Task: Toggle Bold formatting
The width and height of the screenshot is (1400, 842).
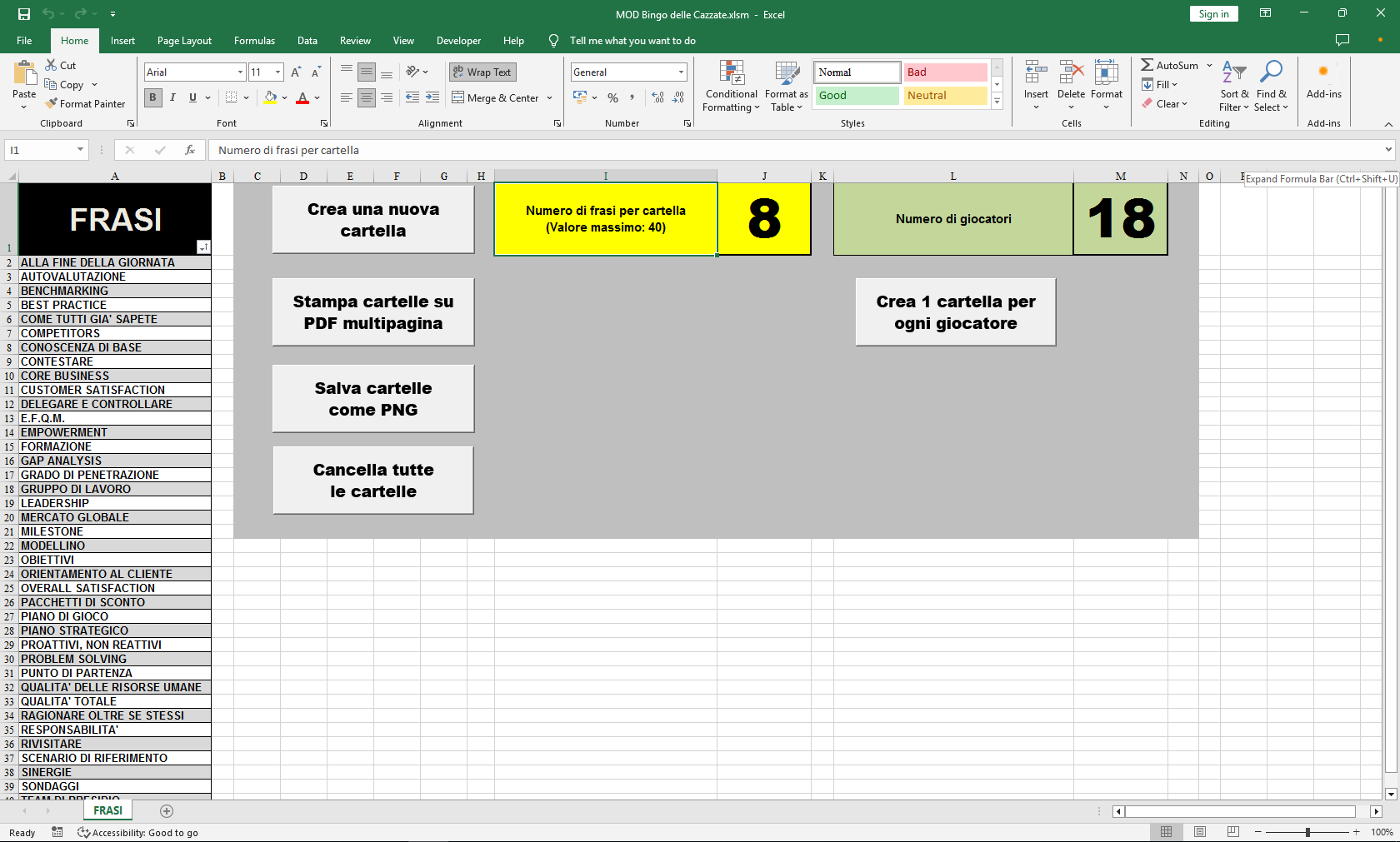Action: coord(152,97)
